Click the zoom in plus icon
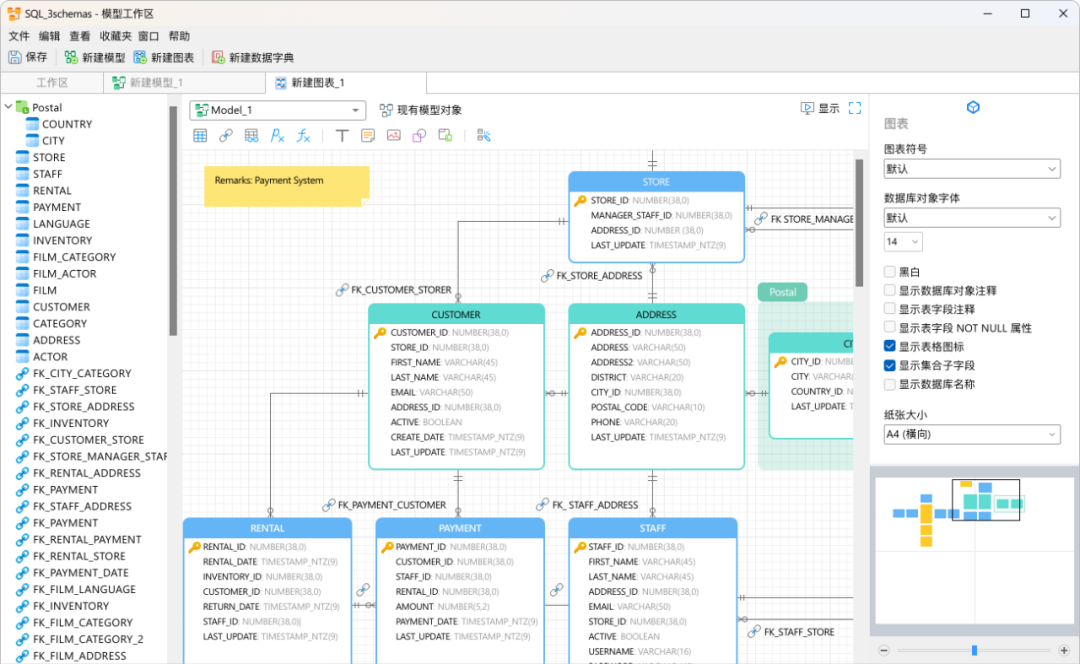 click(x=1064, y=650)
